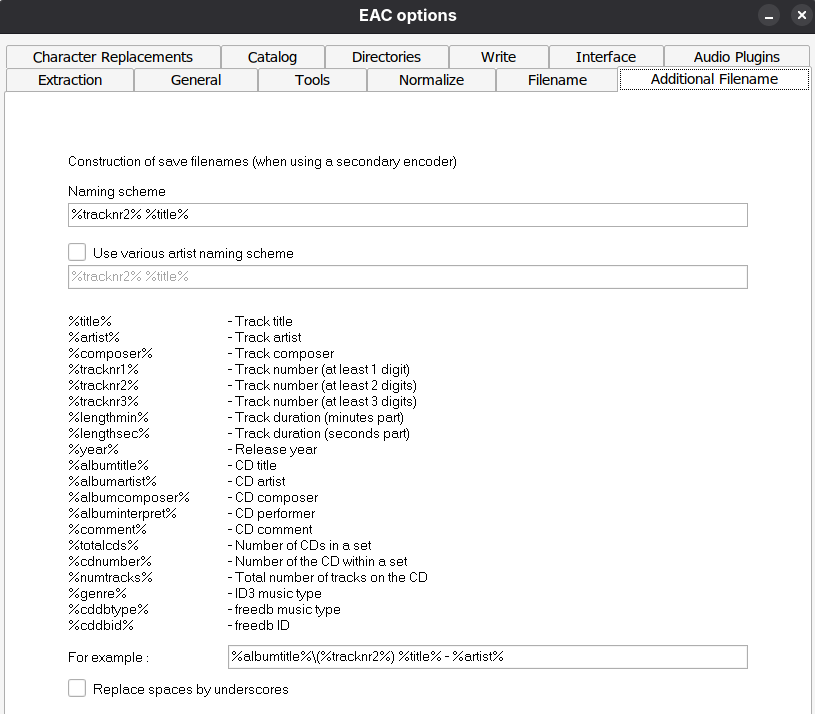
Task: Open the Tools tab
Action: (x=312, y=80)
